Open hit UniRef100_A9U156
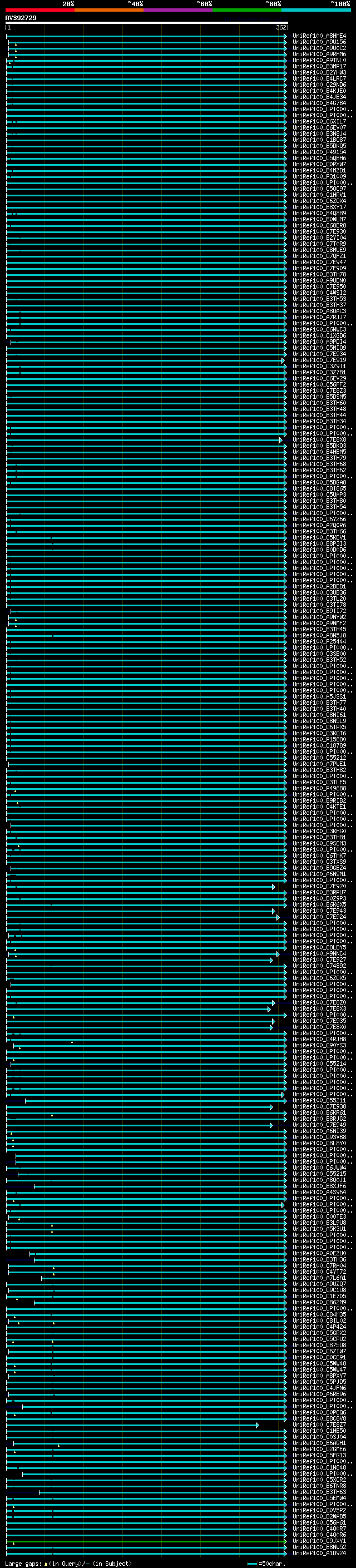Viewport: 356px width, 1568px height. click(319, 42)
